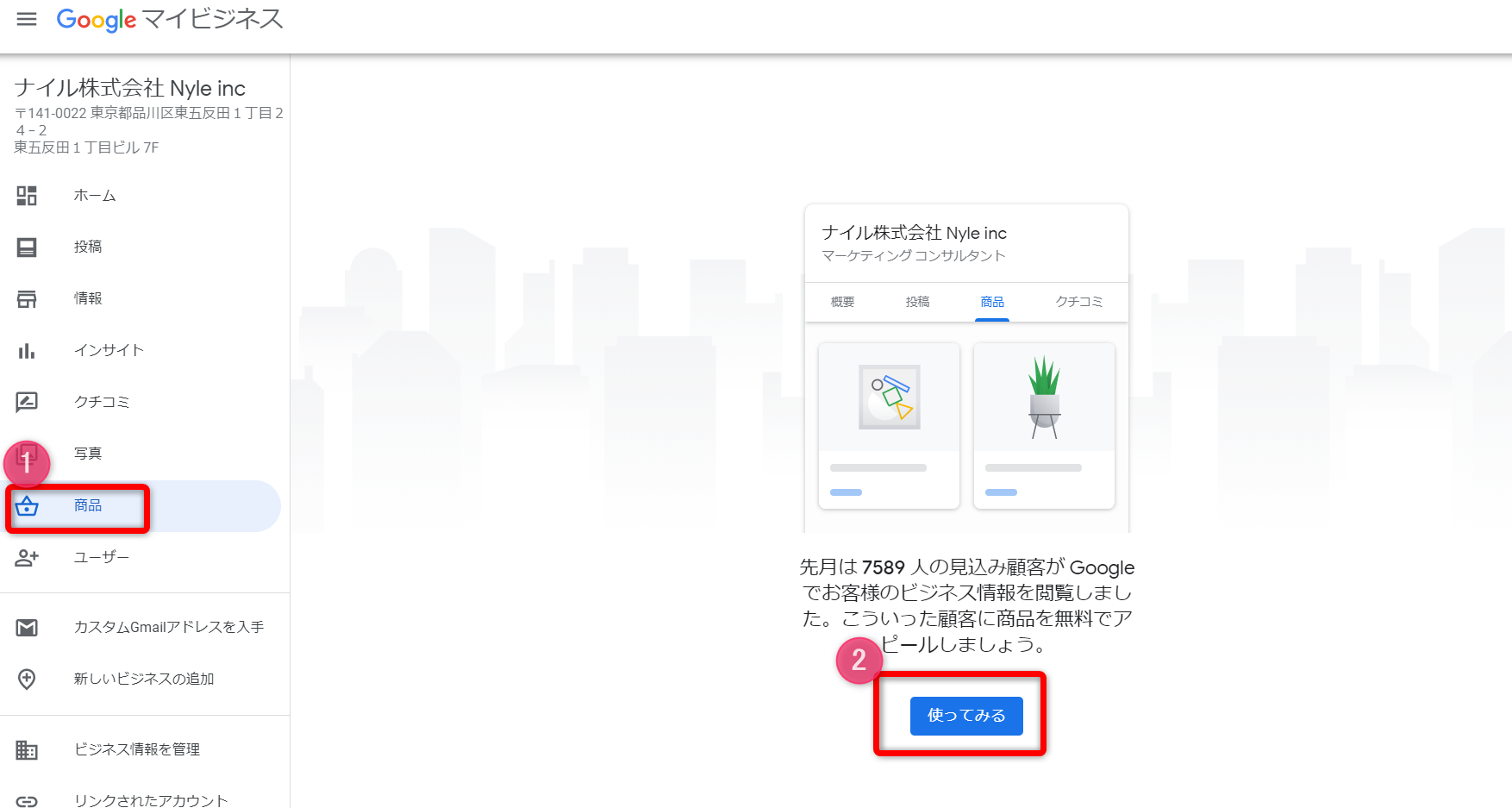1512x808 pixels.
Task: Click the Google マイビジネス logo
Action: pyautogui.click(x=170, y=19)
